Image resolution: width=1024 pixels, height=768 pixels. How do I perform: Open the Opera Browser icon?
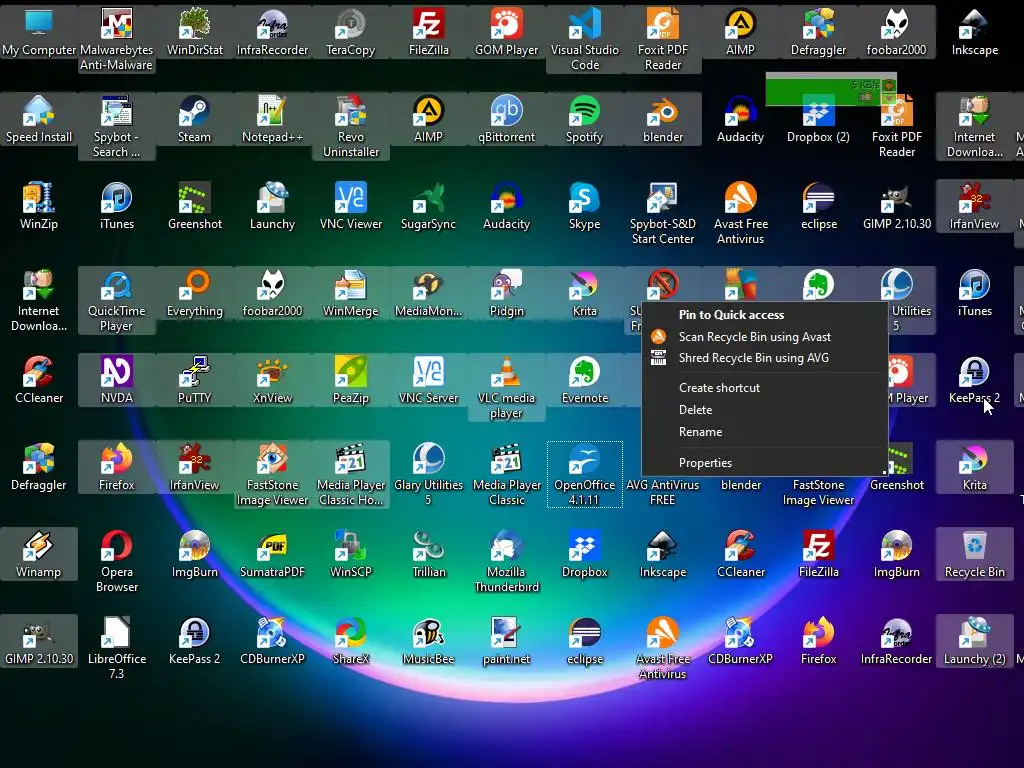[x=116, y=561]
